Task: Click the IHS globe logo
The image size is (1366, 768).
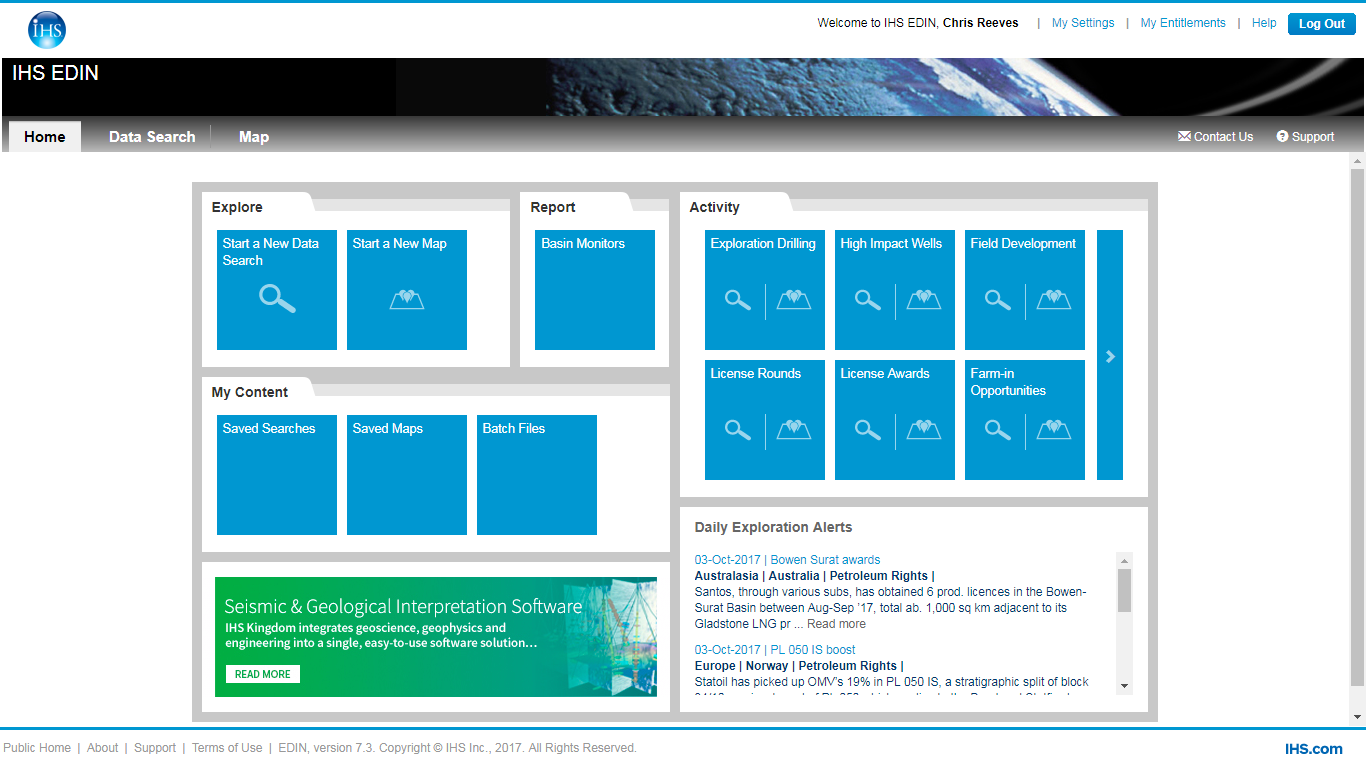Action: [47, 30]
